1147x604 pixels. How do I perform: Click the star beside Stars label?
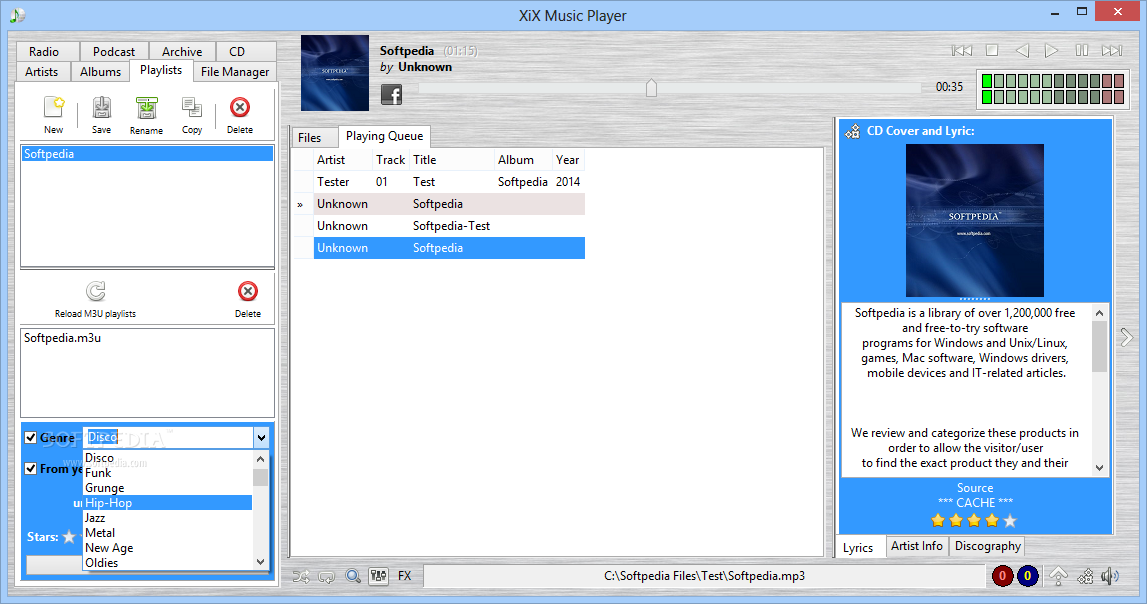(69, 537)
